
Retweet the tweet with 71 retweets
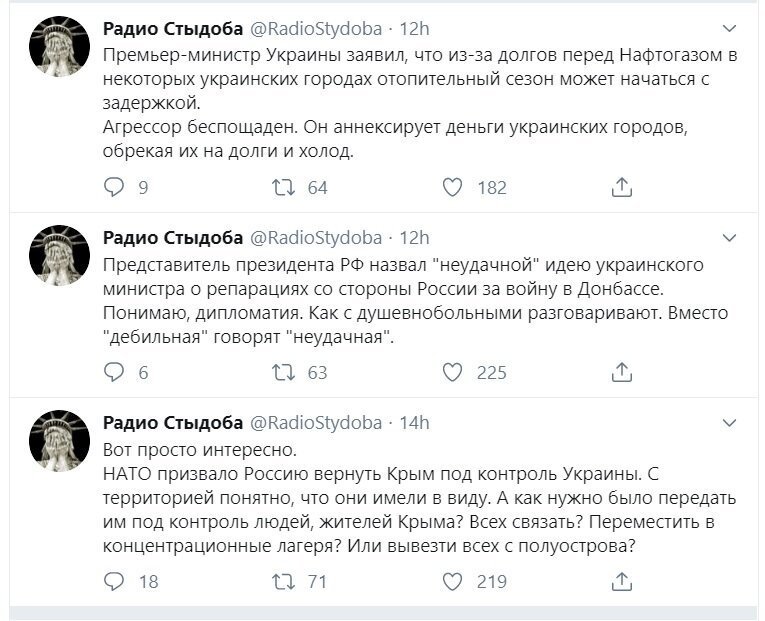(x=283, y=581)
